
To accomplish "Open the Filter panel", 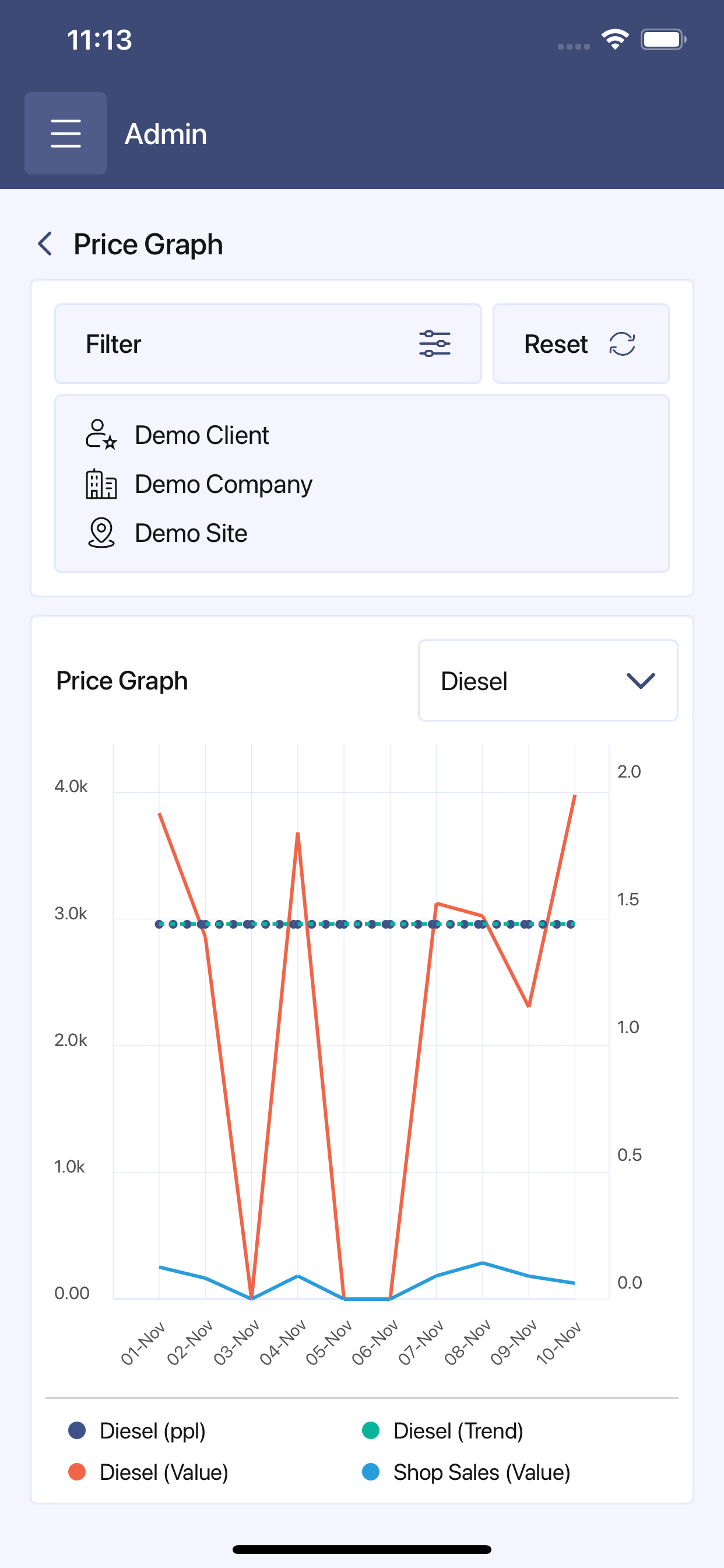I will (x=268, y=344).
